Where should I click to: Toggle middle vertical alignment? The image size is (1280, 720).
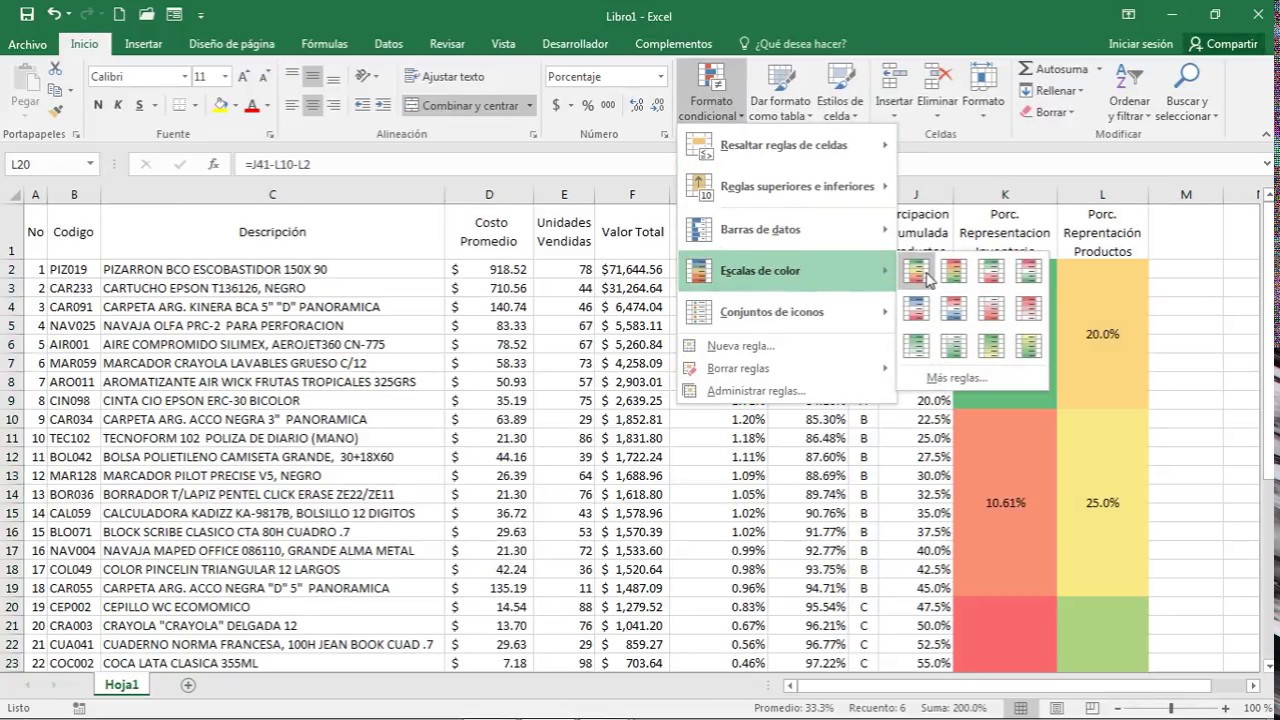pos(313,77)
